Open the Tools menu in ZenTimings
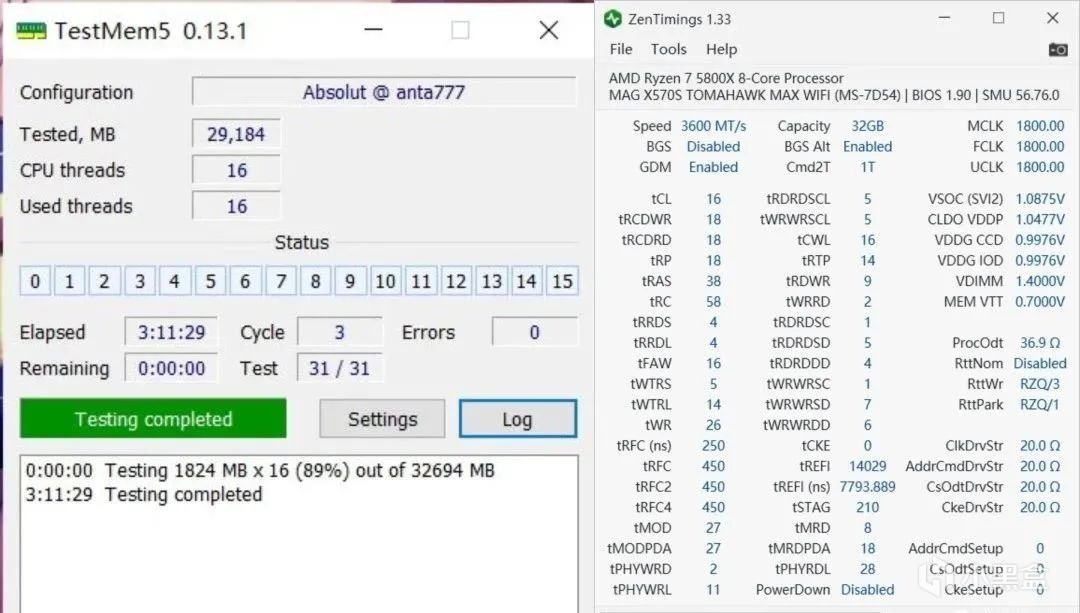1080x613 pixels. 669,50
